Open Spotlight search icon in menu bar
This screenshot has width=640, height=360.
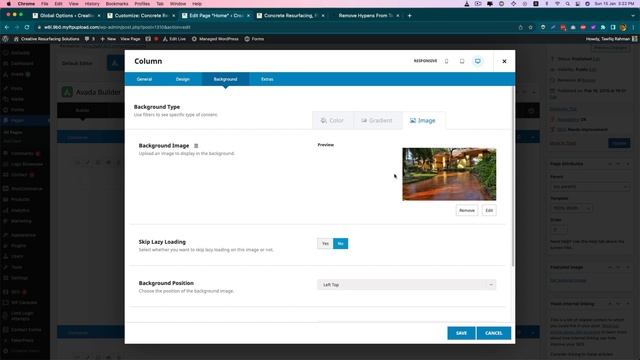click(567, 4)
